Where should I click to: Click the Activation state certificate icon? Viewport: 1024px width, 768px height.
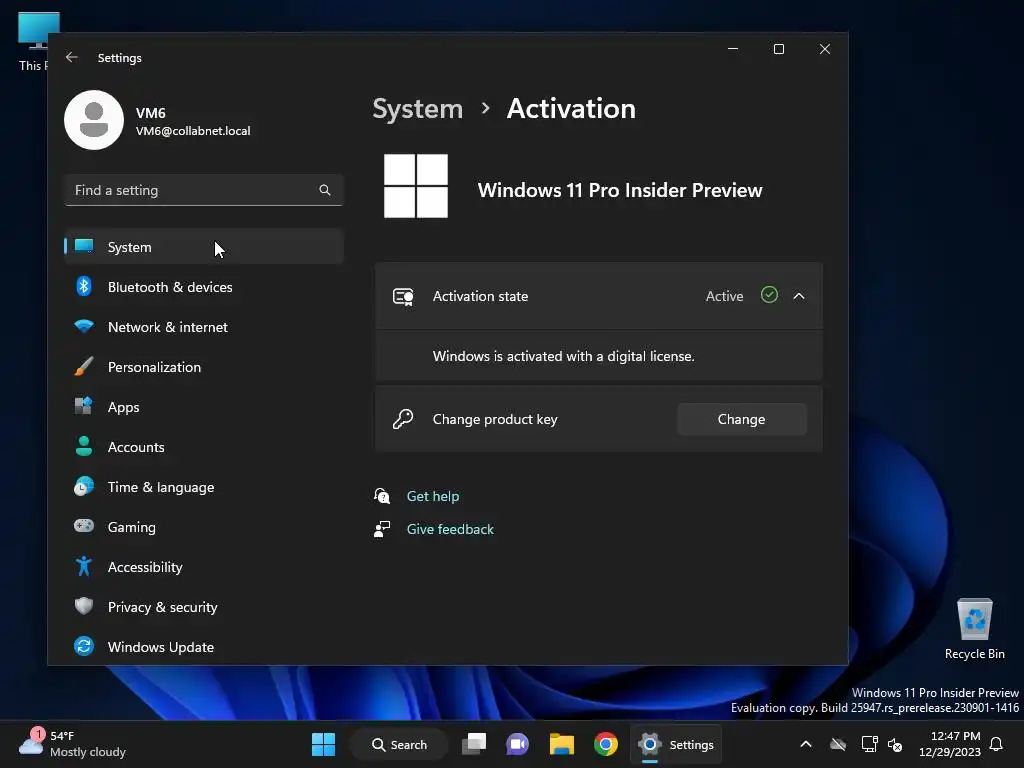coord(403,296)
